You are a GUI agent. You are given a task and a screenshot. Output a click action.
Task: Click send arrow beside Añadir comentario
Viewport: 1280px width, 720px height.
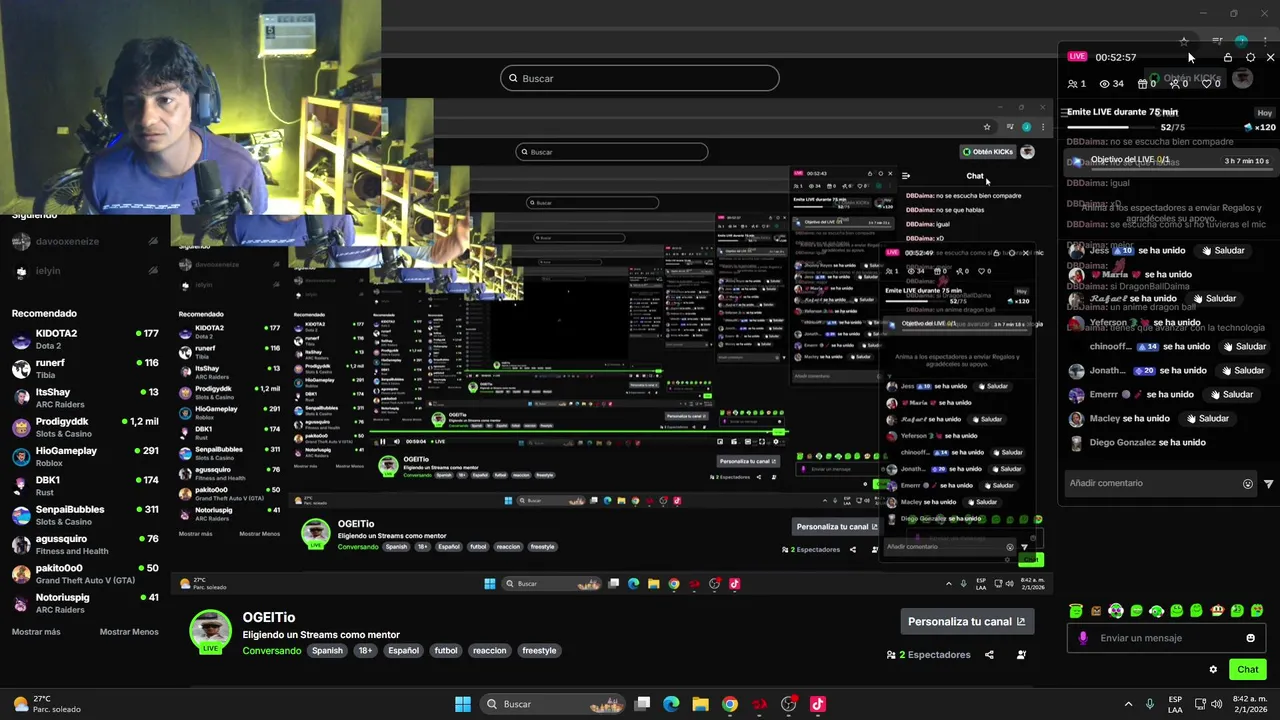(x=1268, y=484)
